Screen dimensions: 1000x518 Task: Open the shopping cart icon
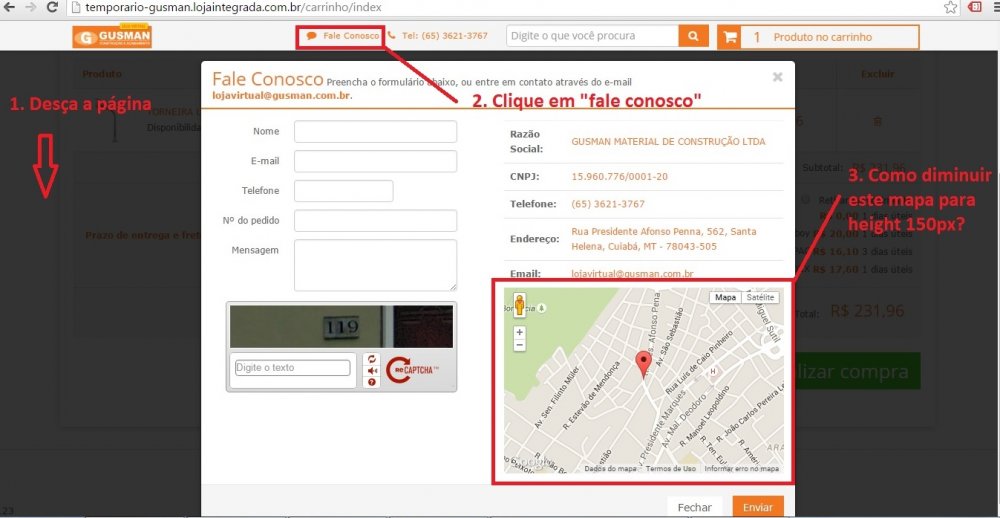(x=731, y=37)
